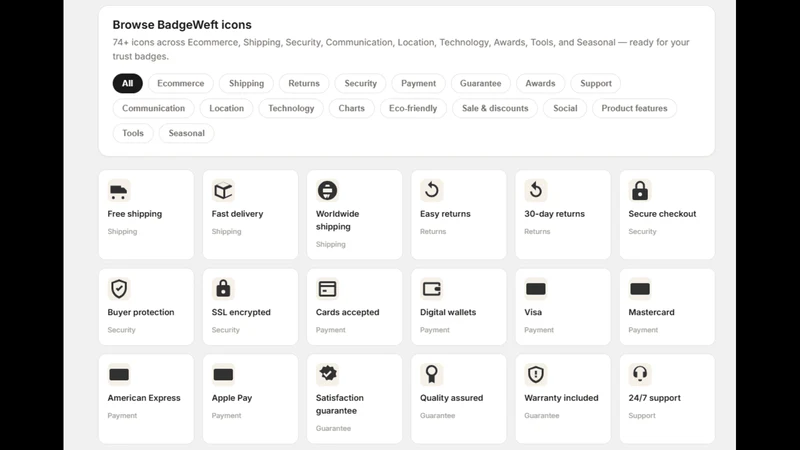The height and width of the screenshot is (450, 800).
Task: Select the Payment filter chip
Action: coord(418,83)
